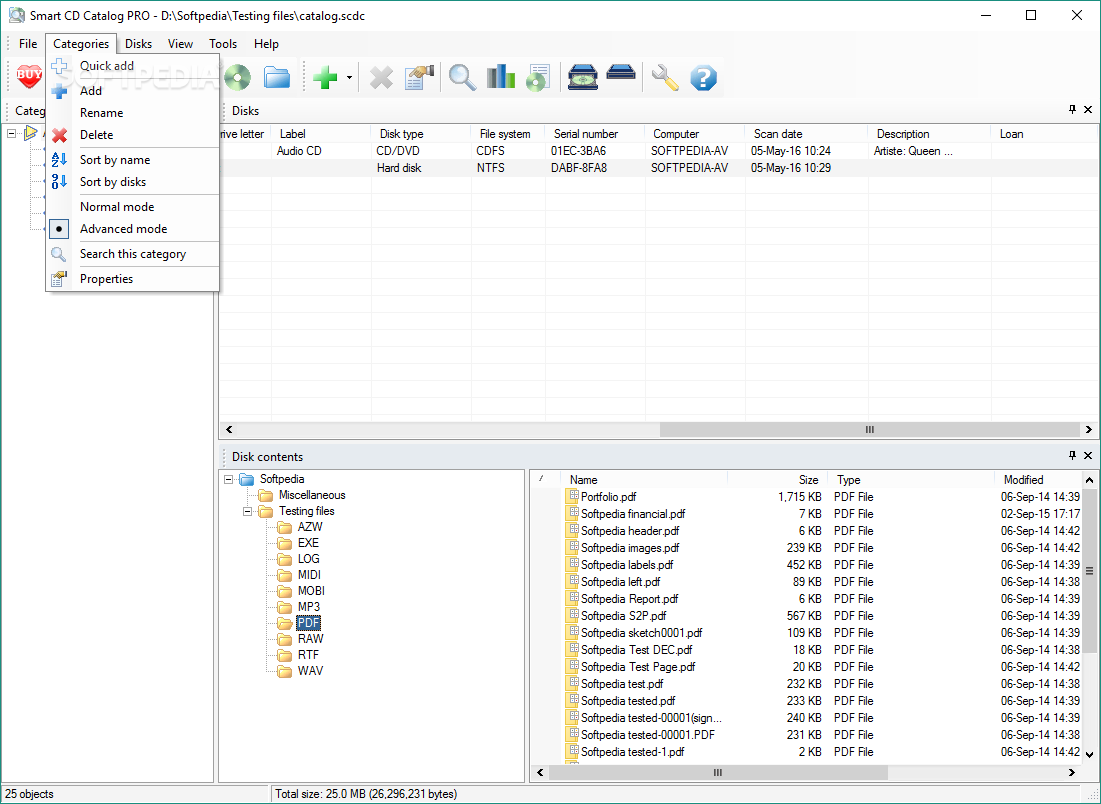This screenshot has height=804, width=1101.
Task: Sort disks by Label column
Action: click(x=321, y=134)
